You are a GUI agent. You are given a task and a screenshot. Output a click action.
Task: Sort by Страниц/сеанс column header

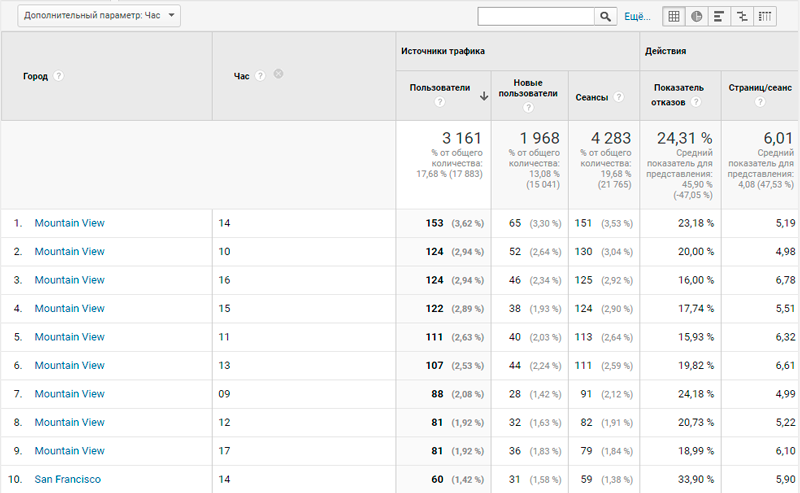(760, 88)
